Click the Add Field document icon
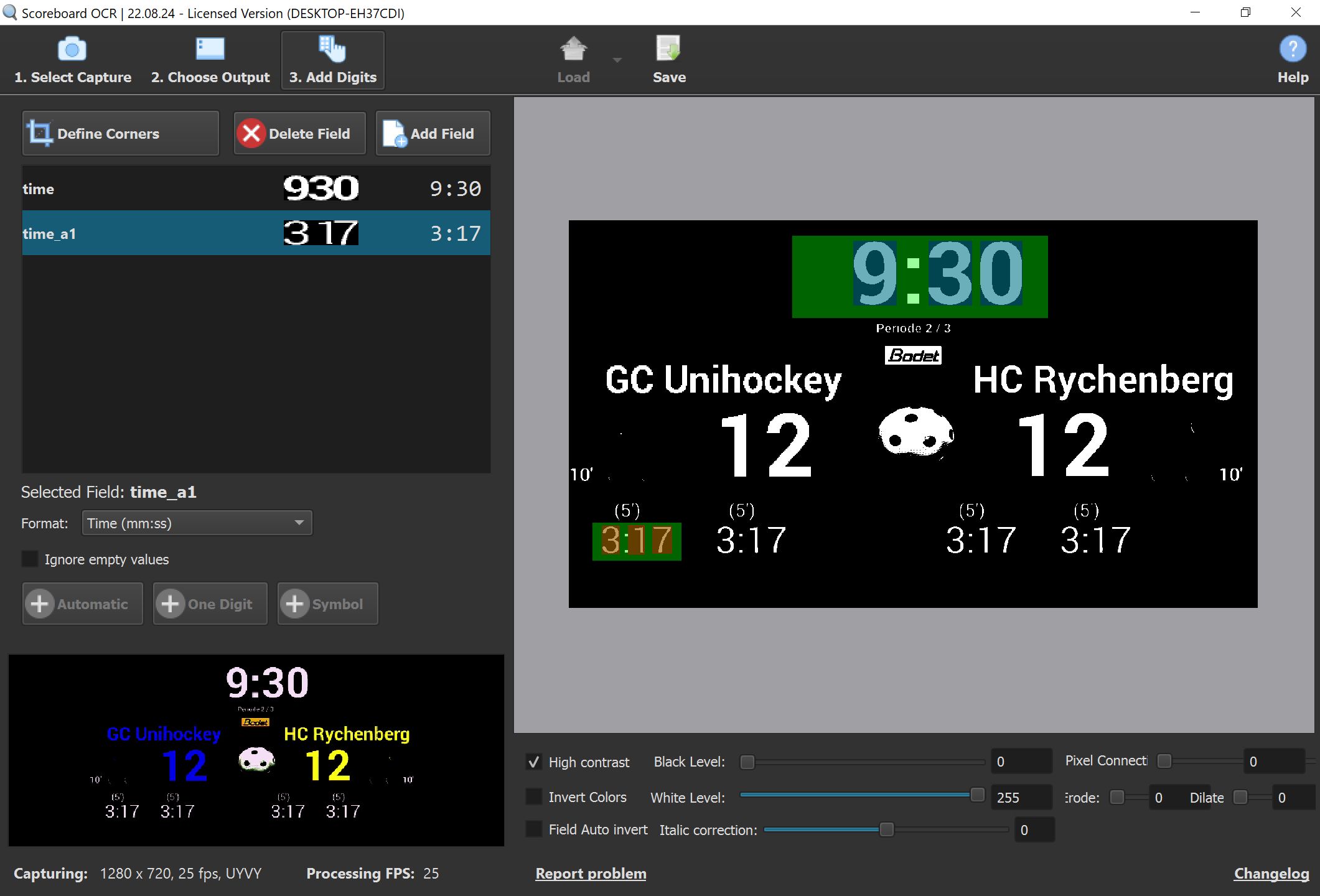 [395, 133]
